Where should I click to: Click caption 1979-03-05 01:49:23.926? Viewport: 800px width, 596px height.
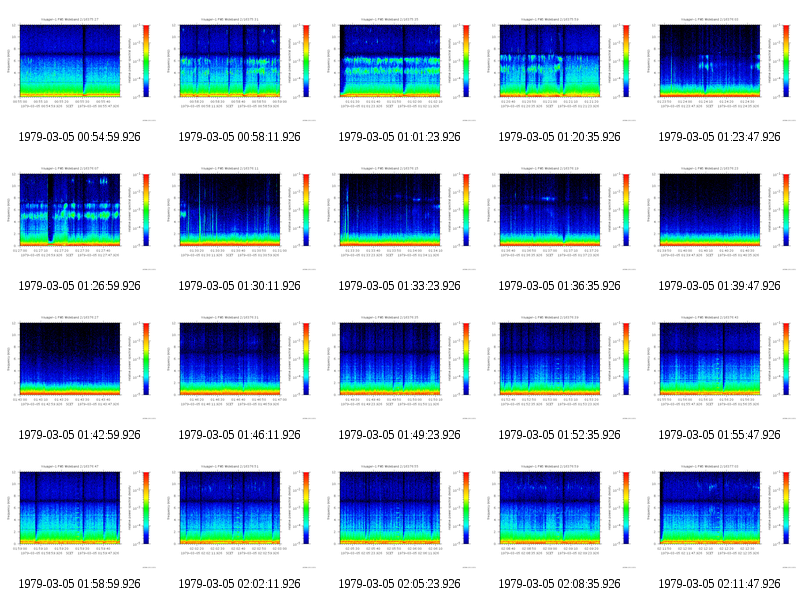pyautogui.click(x=399, y=435)
